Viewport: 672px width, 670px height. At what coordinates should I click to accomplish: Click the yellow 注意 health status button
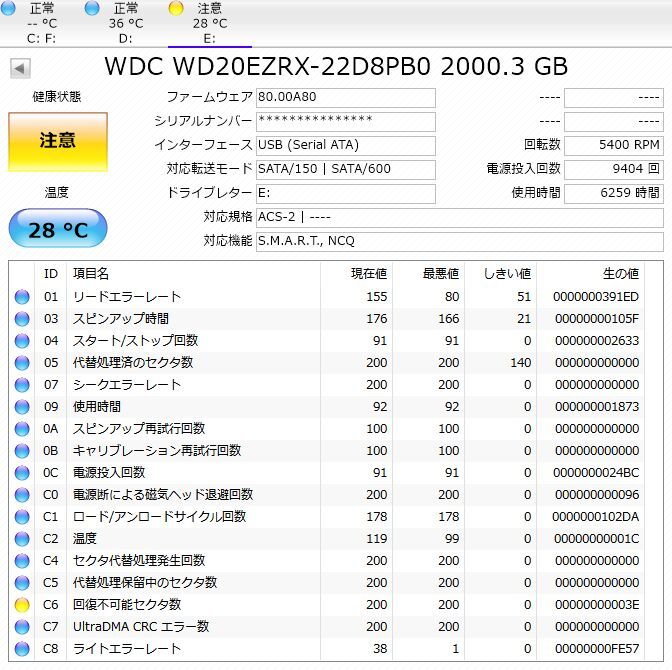58,142
